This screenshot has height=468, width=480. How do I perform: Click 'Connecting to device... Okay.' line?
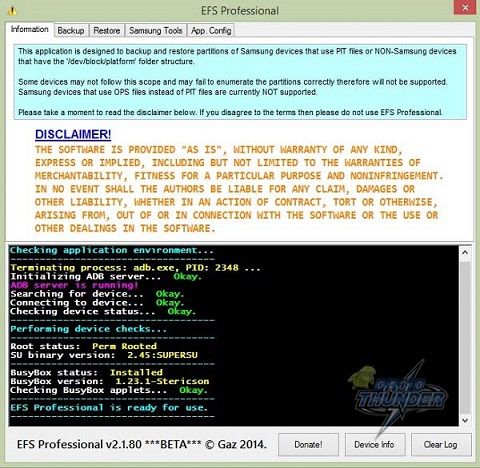[97, 303]
